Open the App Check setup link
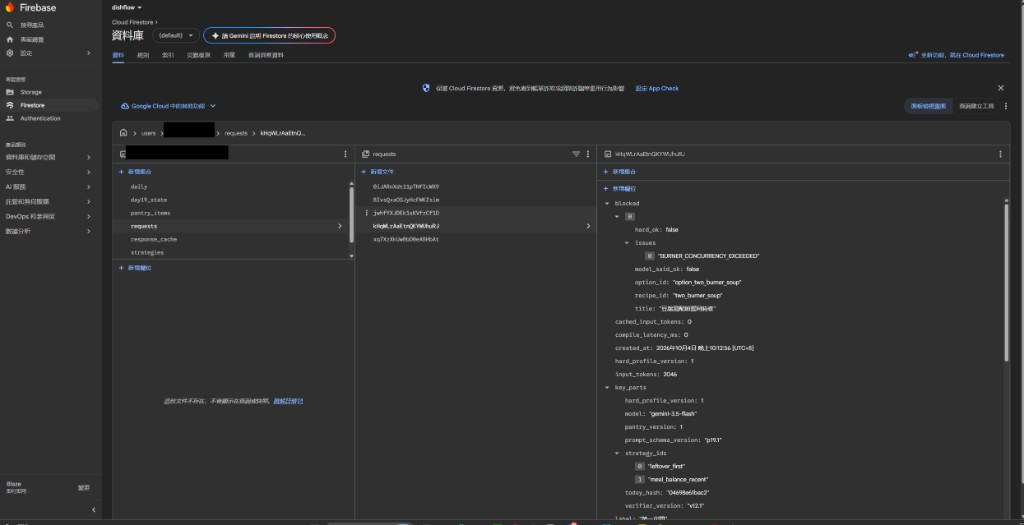 pyautogui.click(x=657, y=88)
